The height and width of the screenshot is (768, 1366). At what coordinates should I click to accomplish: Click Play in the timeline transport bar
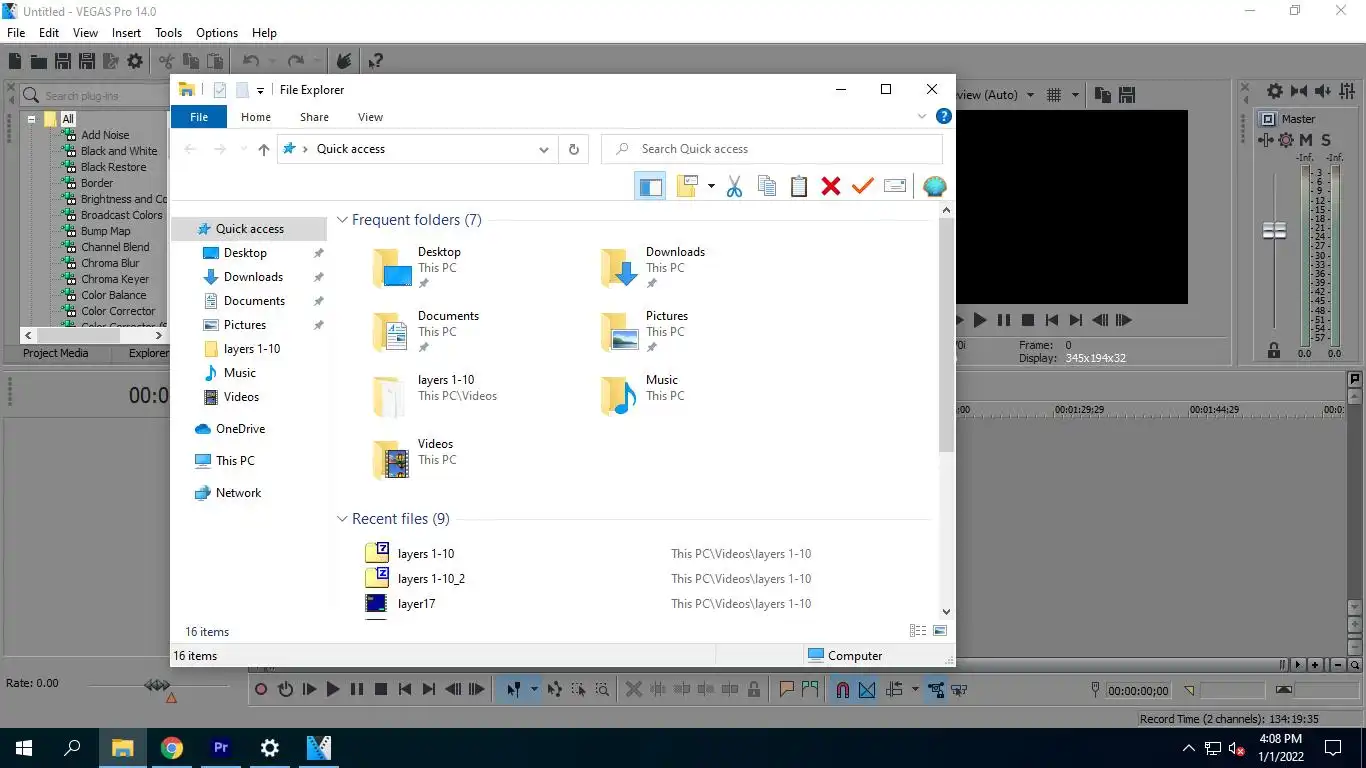pyautogui.click(x=333, y=689)
